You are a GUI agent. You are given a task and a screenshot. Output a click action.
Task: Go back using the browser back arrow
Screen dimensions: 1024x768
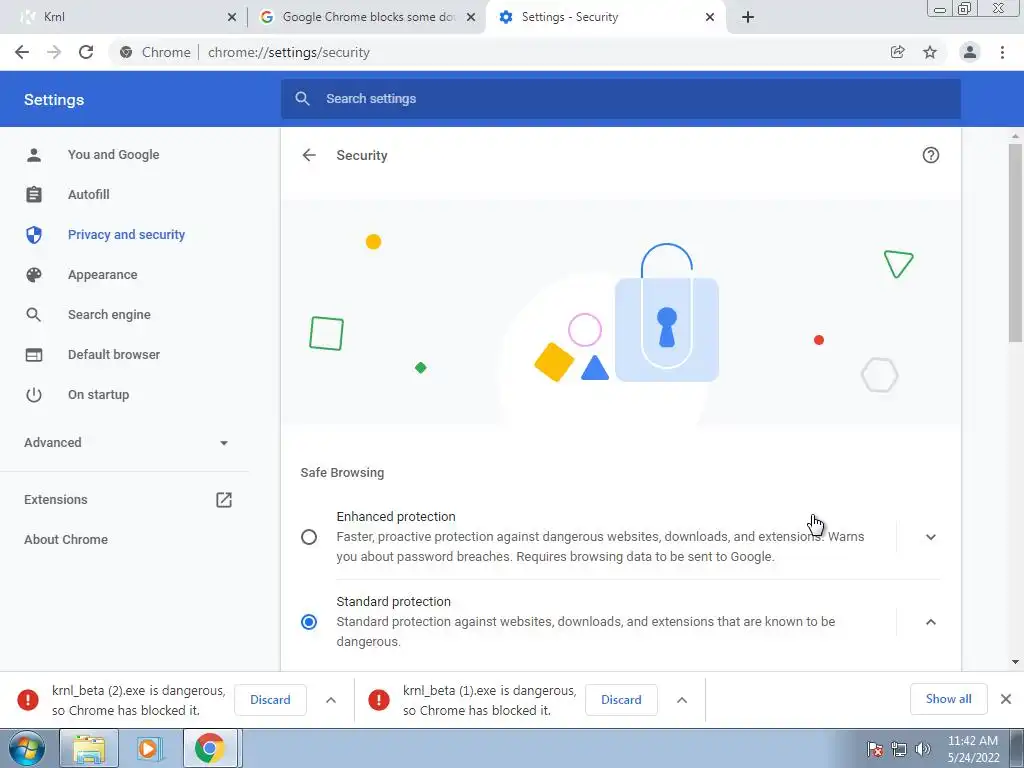coord(22,52)
